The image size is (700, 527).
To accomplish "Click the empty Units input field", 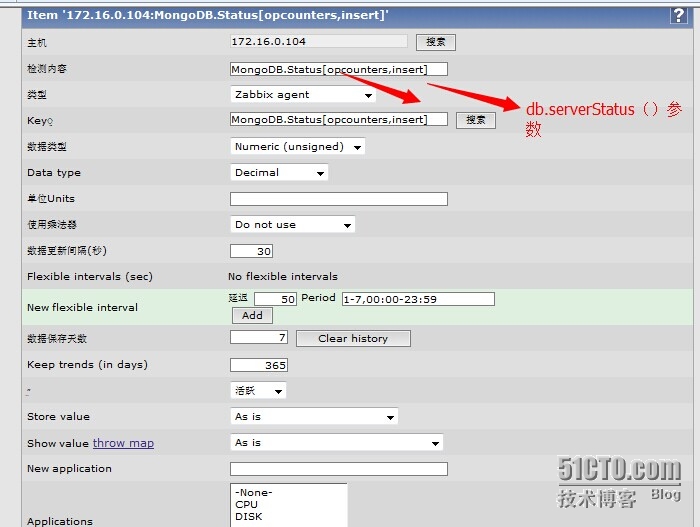I will (x=339, y=199).
